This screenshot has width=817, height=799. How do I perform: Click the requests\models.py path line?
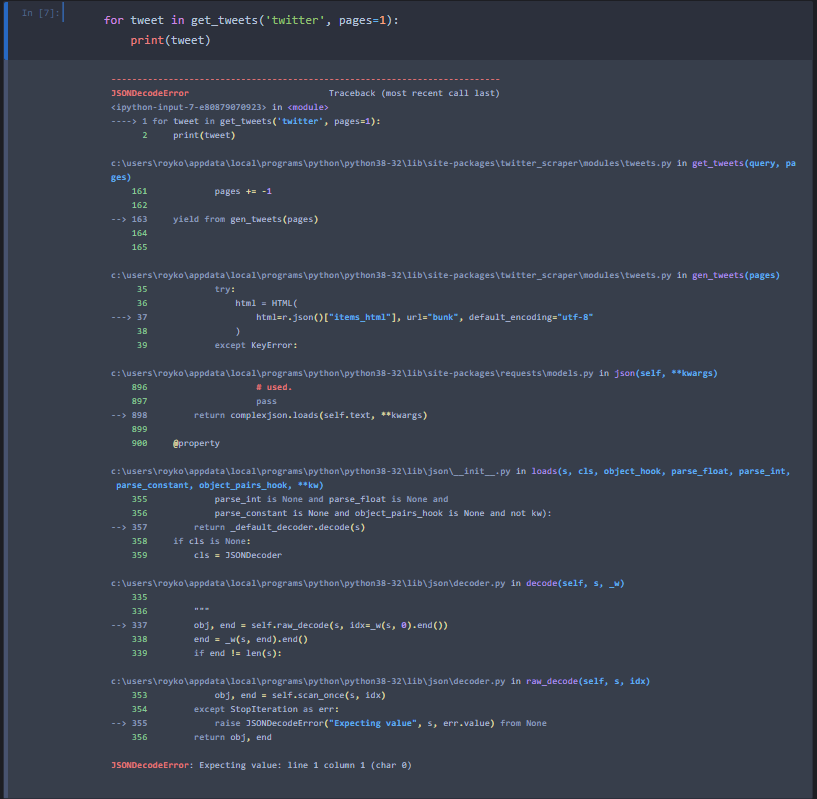point(414,373)
